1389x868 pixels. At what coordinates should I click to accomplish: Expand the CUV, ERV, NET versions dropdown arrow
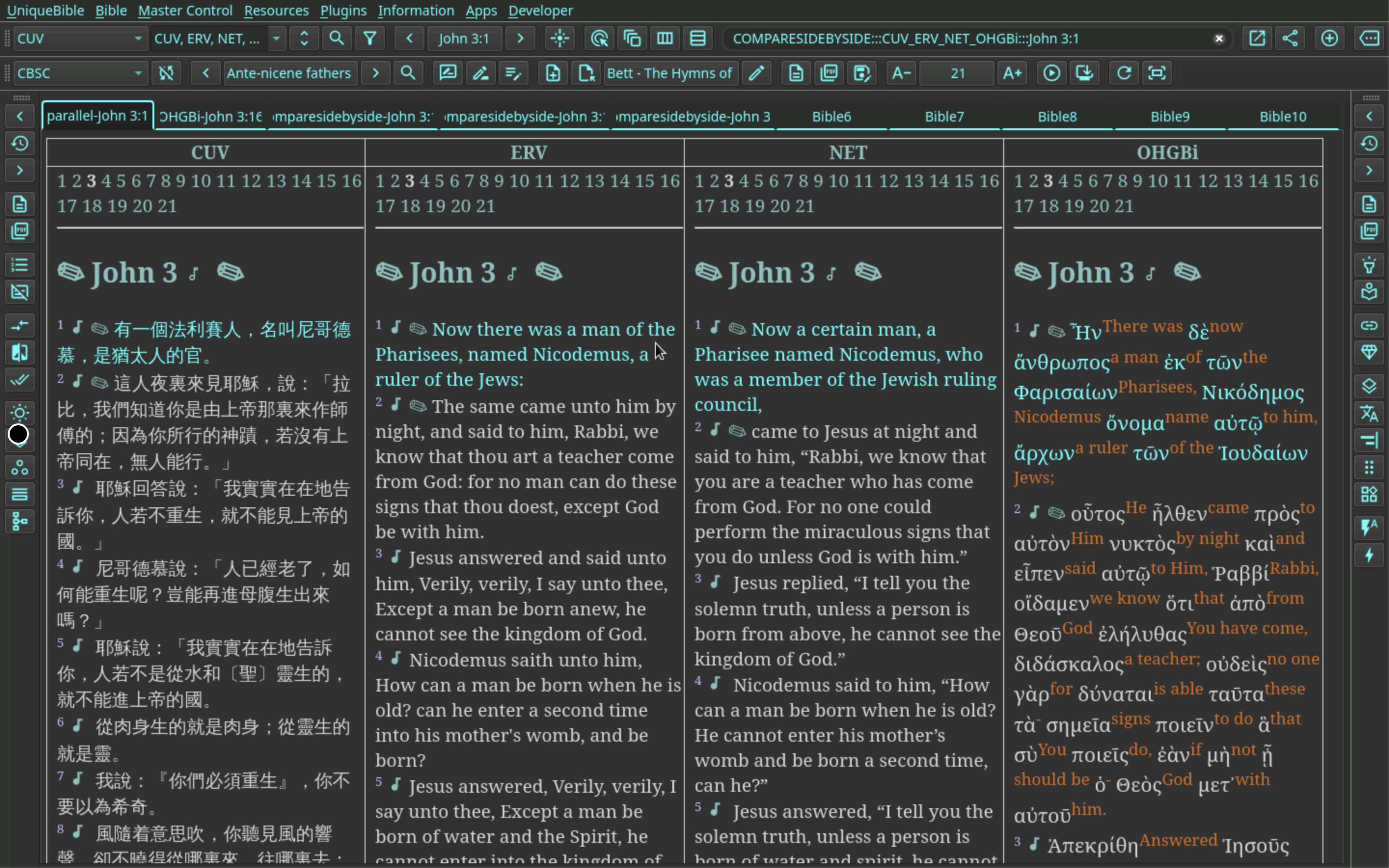277,39
